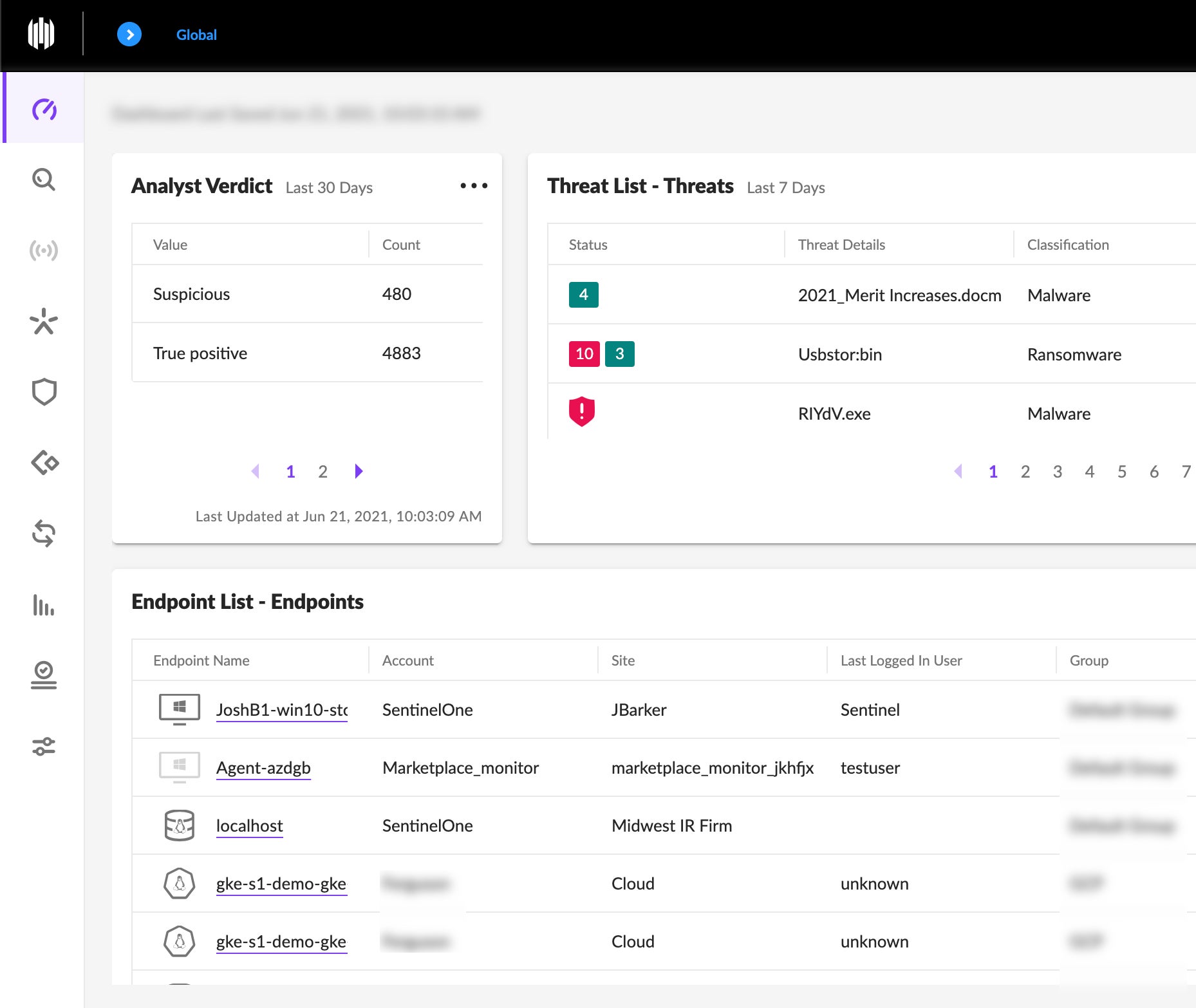Go to next Analyst Verdict page arrow
The width and height of the screenshot is (1196, 1008).
pos(359,471)
